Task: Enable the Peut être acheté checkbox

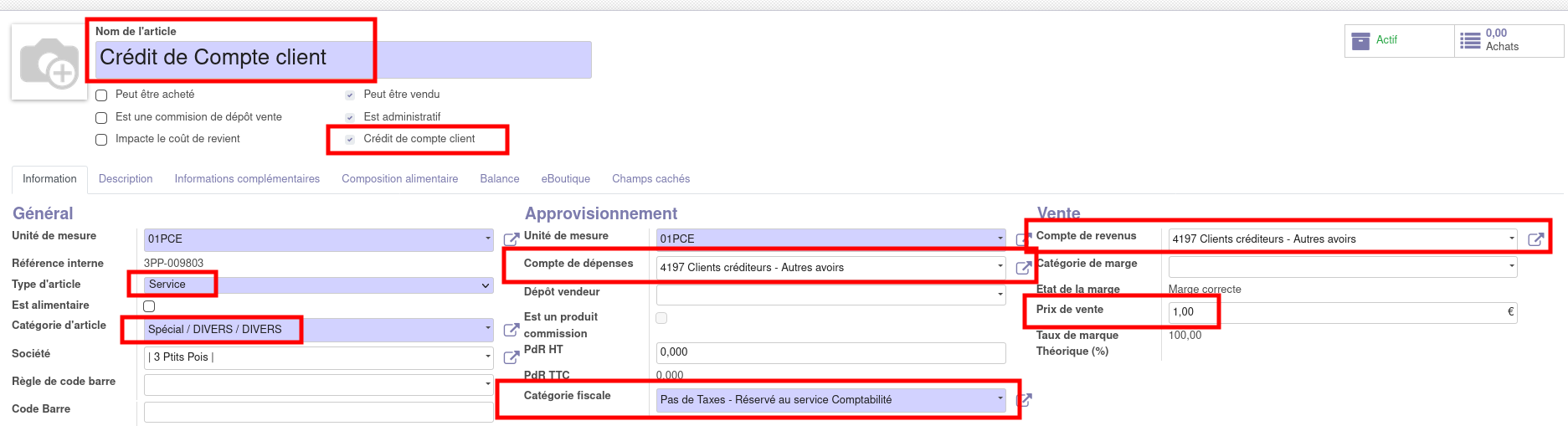Action: [101, 95]
